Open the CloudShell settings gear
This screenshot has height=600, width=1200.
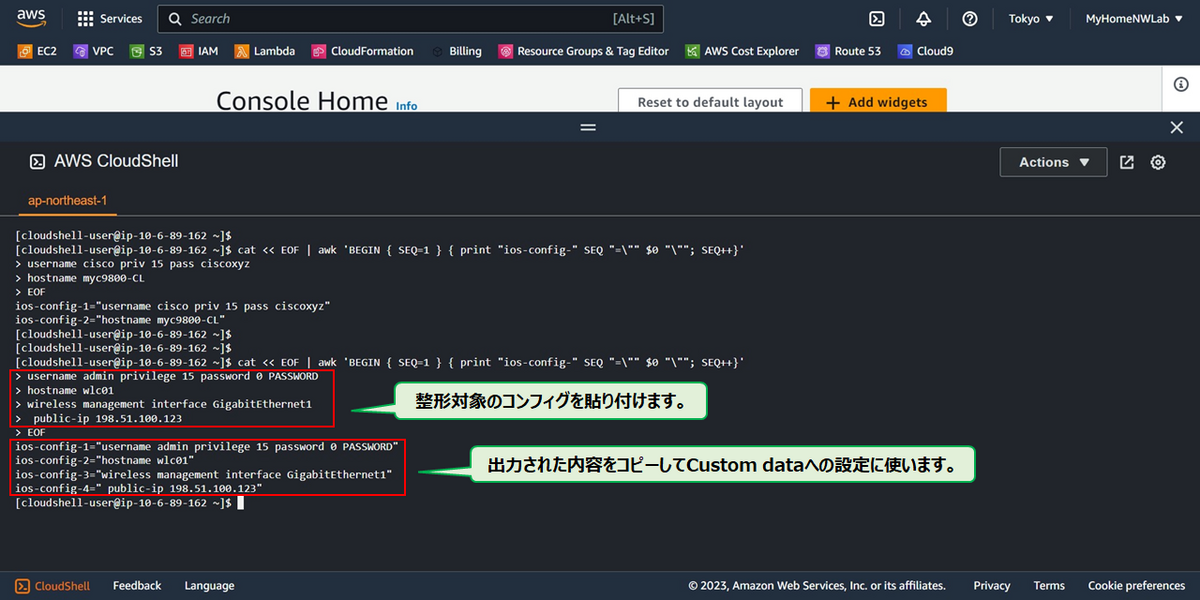pyautogui.click(x=1157, y=161)
